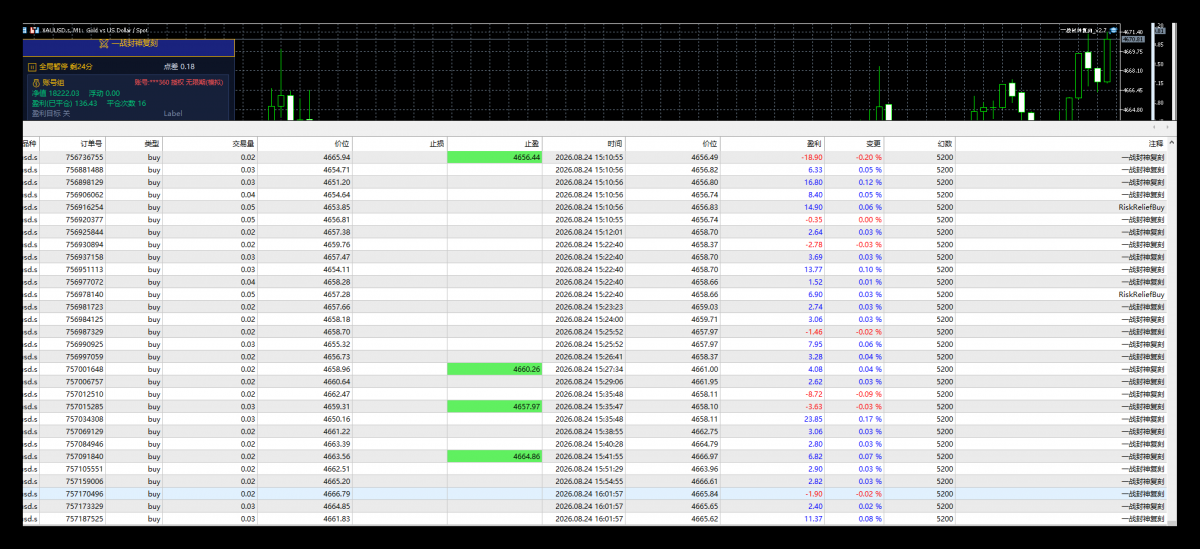Click timestamp 2026.08.24 15:27:34
The height and width of the screenshot is (549, 1200).
589,369
